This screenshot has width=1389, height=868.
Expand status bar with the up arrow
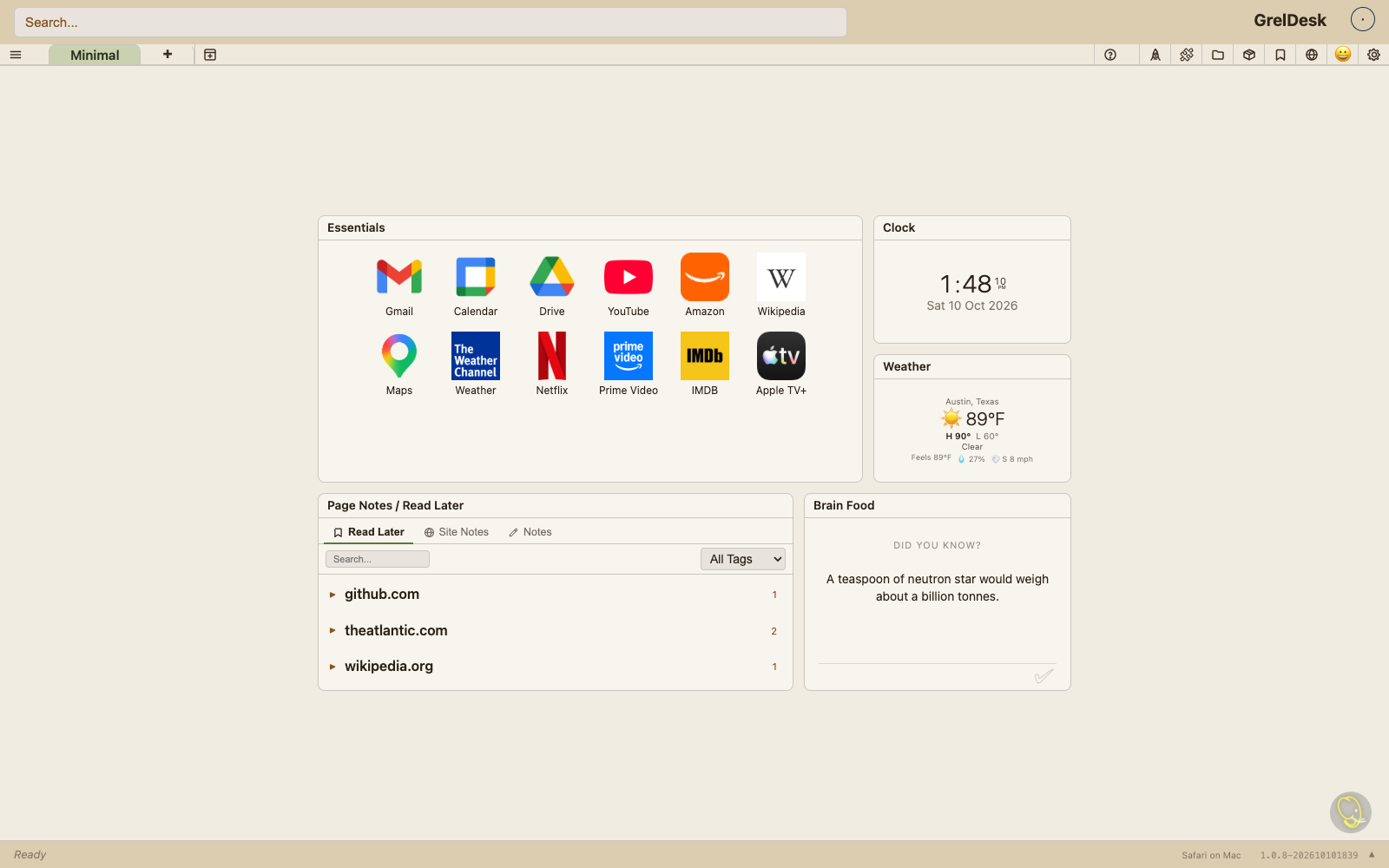pyautogui.click(x=1372, y=855)
